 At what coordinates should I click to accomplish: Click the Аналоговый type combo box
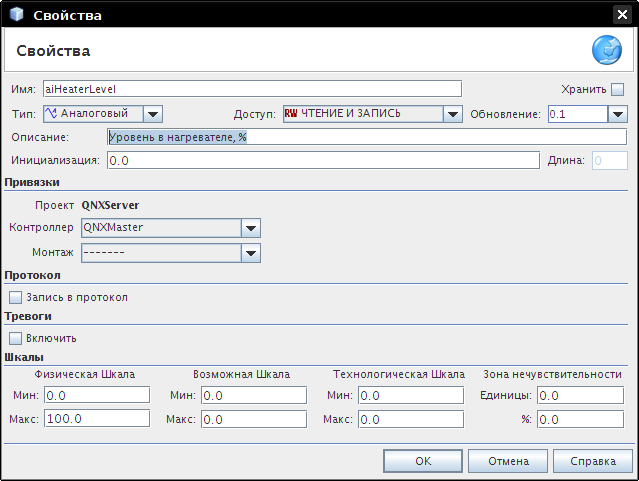click(x=103, y=114)
